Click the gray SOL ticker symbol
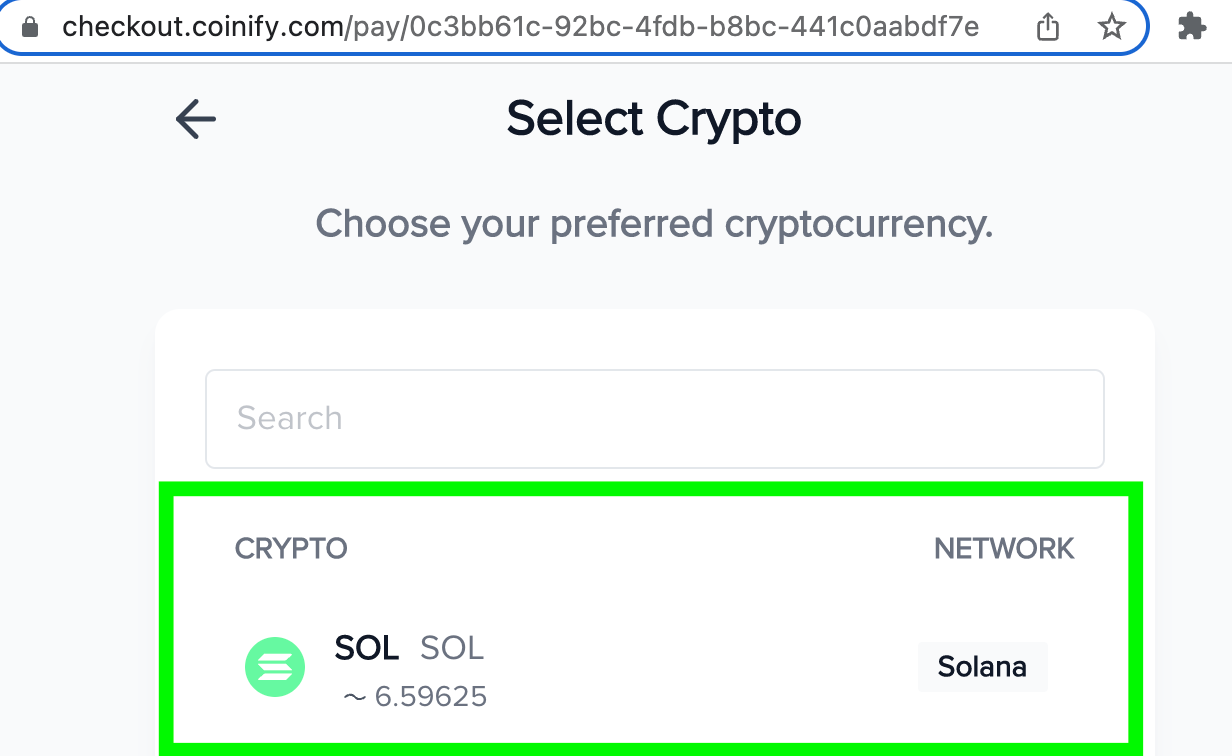The image size is (1232, 756). click(452, 648)
